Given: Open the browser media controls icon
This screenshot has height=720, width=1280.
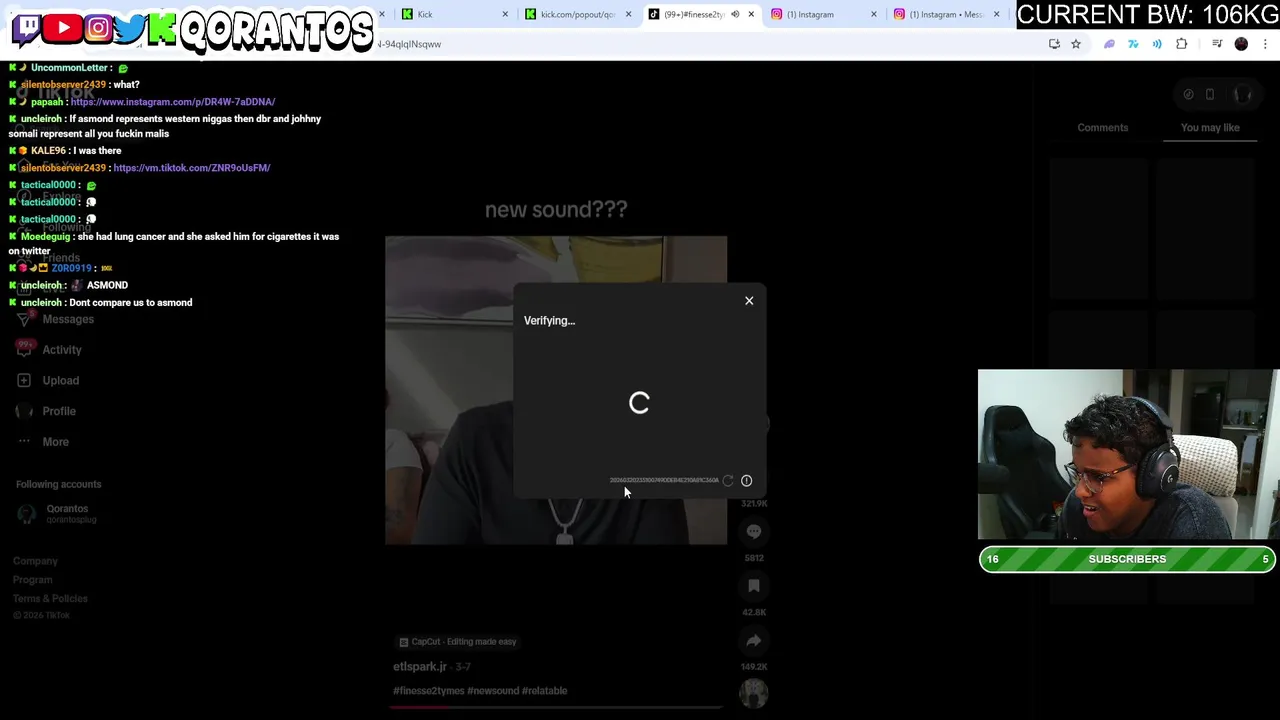Looking at the screenshot, I should [x=1217, y=44].
